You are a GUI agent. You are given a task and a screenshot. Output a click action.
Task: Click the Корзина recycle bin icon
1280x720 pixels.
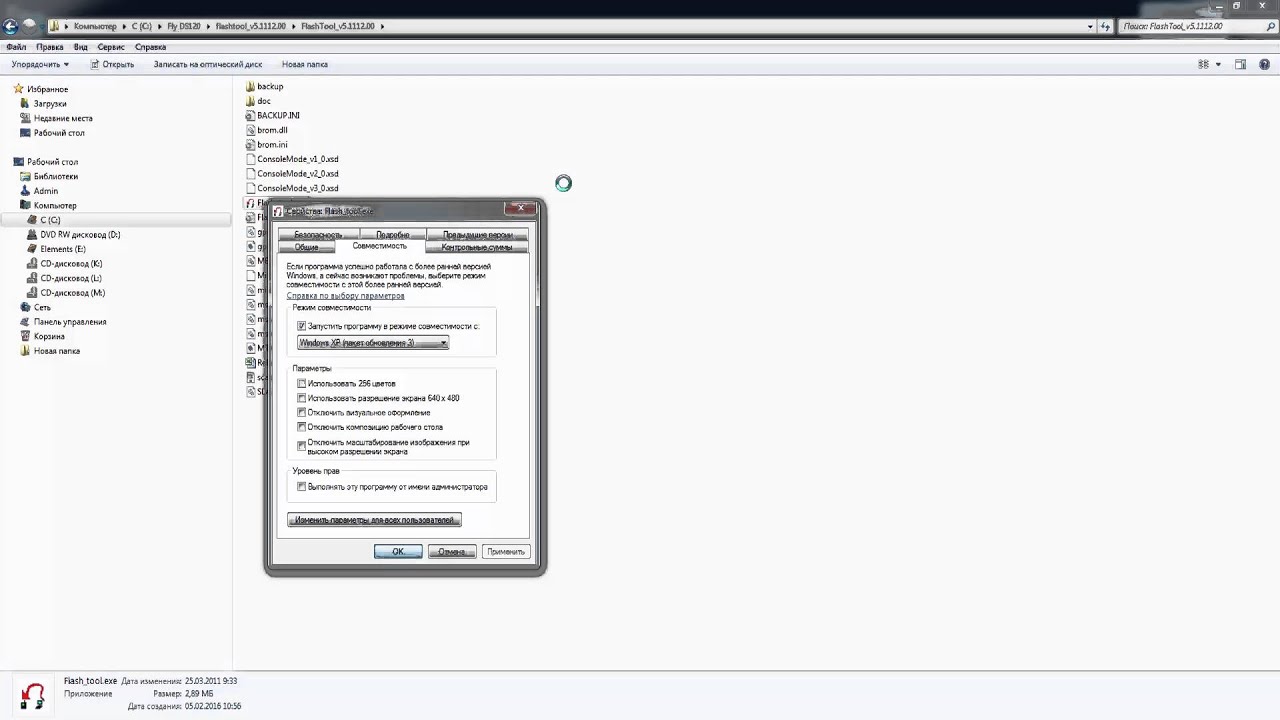point(26,336)
